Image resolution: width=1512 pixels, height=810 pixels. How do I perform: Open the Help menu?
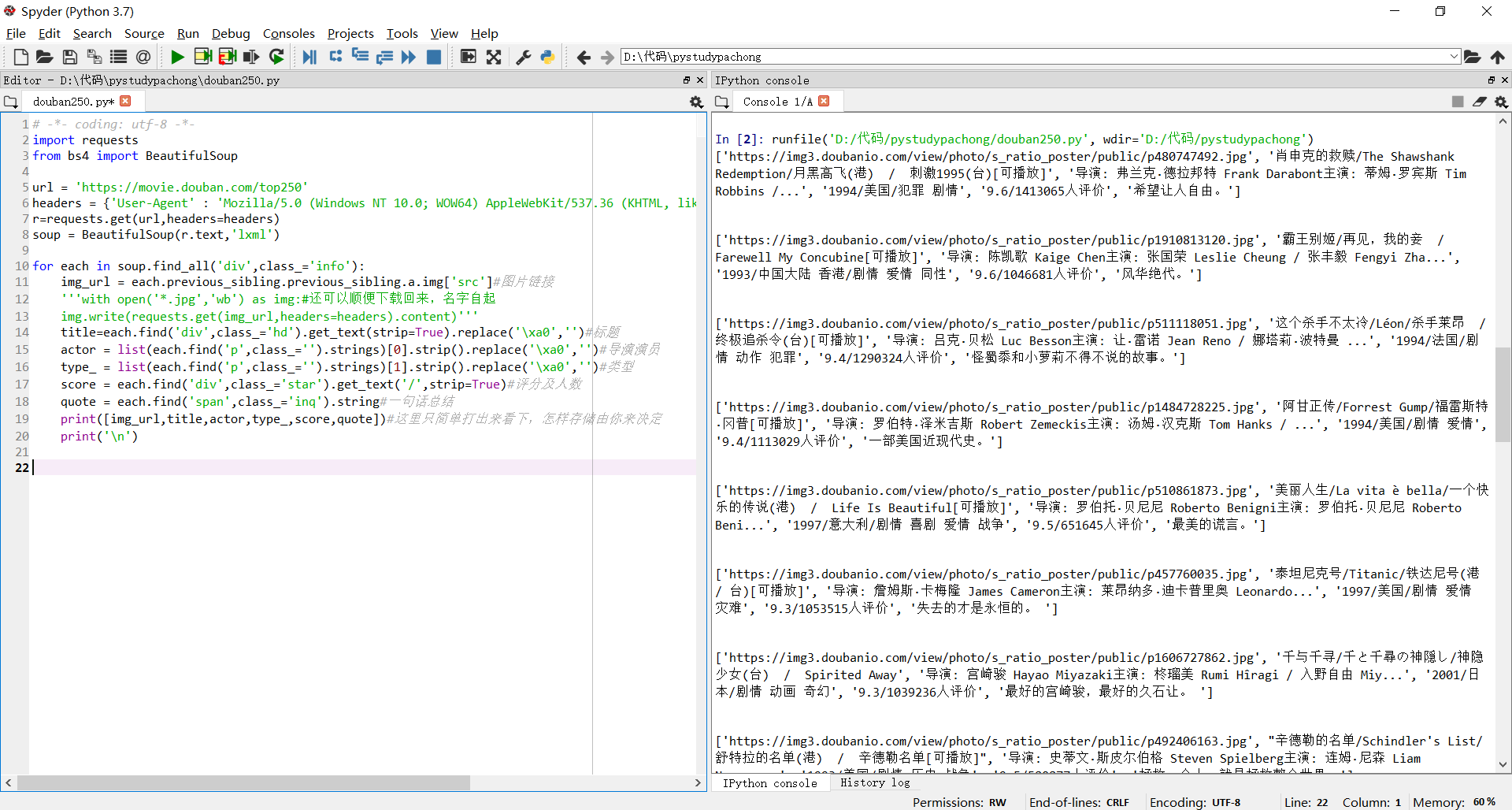484,33
